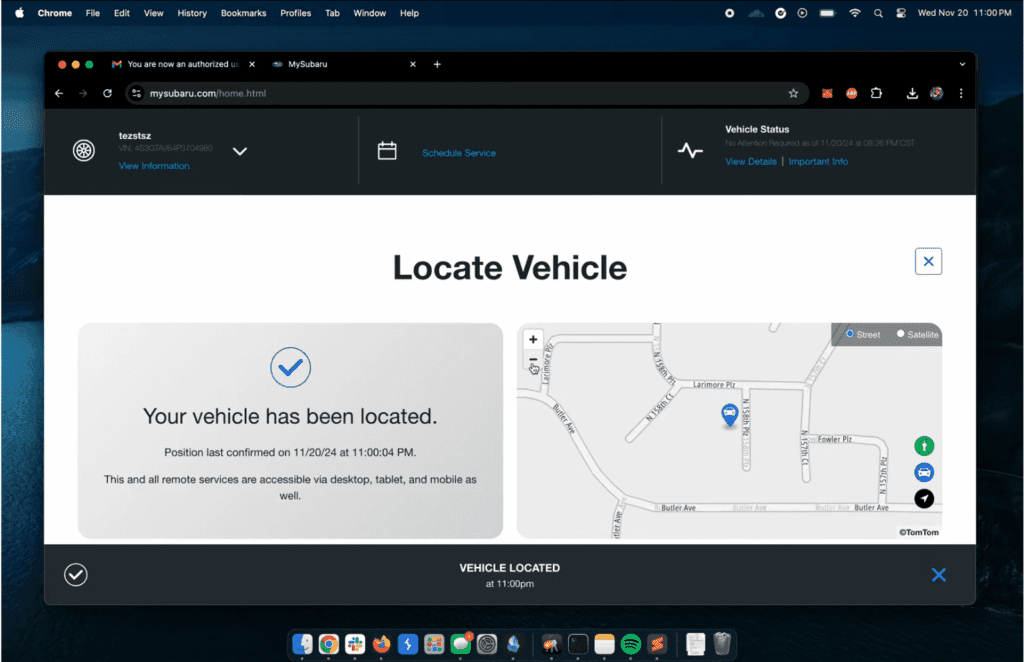Open Firefox from the dock
Viewport: 1024px width, 662px height.
click(x=381, y=644)
